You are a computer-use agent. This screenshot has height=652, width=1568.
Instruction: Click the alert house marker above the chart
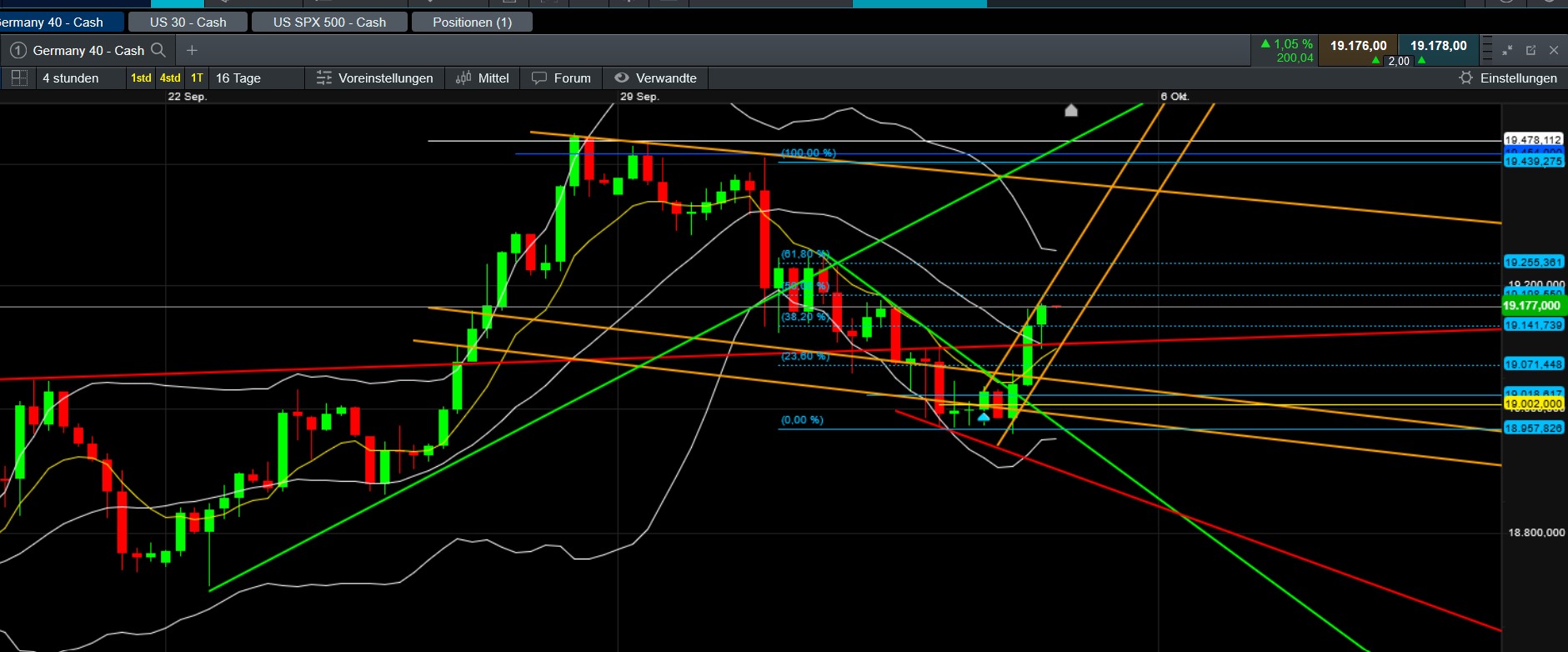[x=1071, y=110]
